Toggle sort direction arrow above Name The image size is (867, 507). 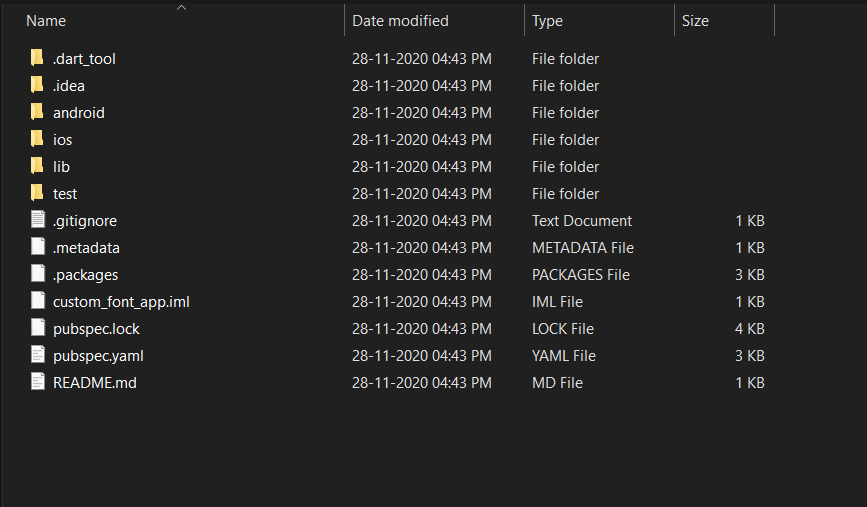pyautogui.click(x=181, y=8)
